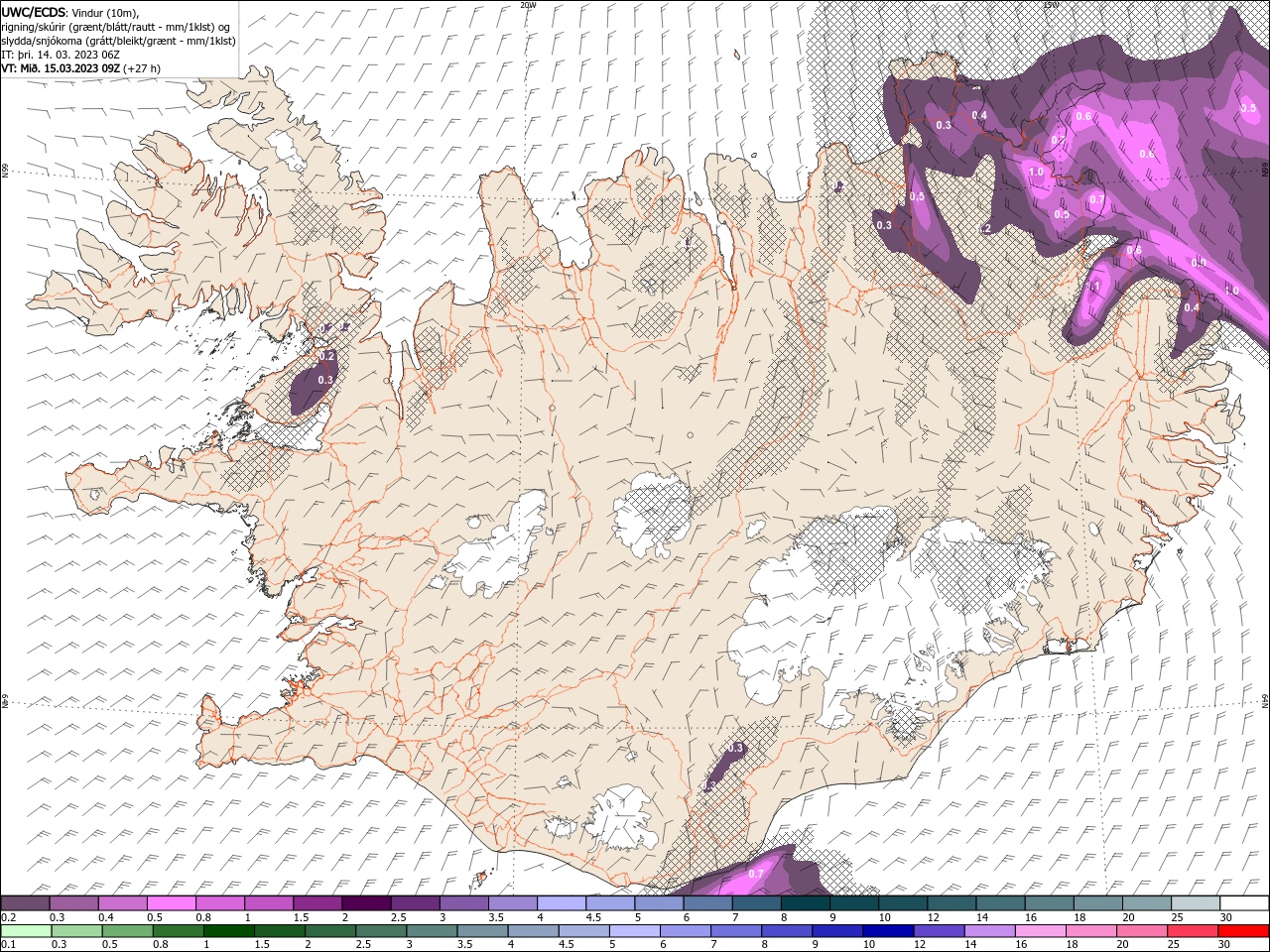Click the 20W longitude label
Image resolution: width=1270 pixels, height=952 pixels.
(x=528, y=4)
